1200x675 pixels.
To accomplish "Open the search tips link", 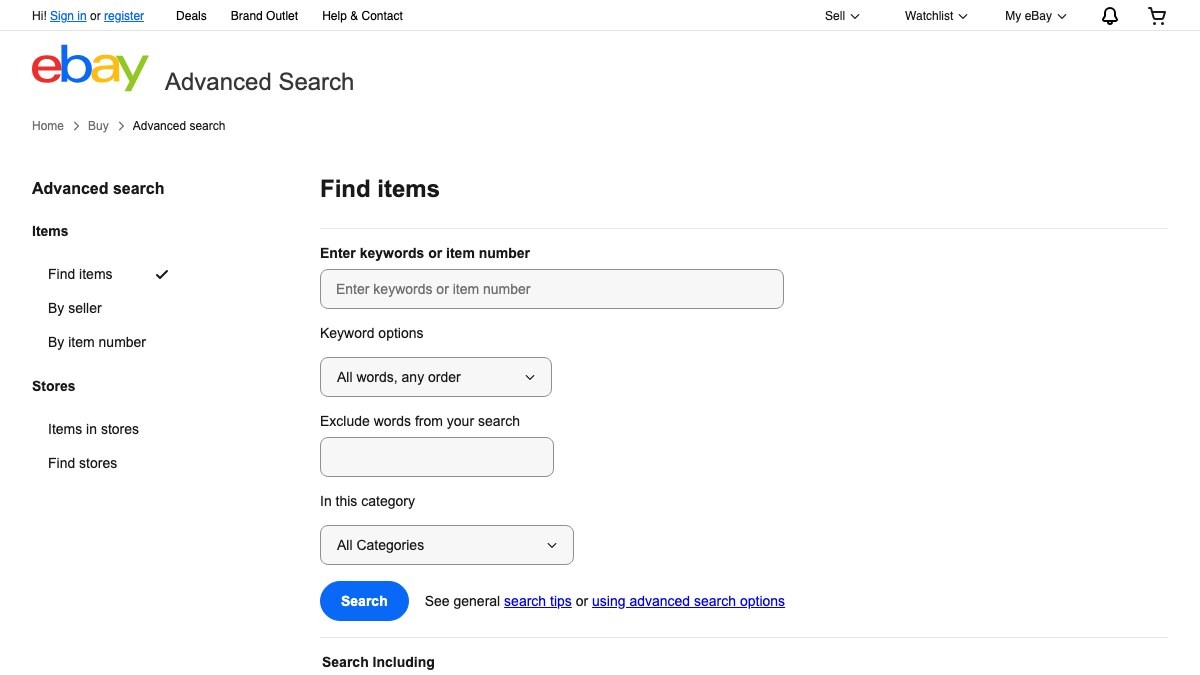I will tap(538, 601).
